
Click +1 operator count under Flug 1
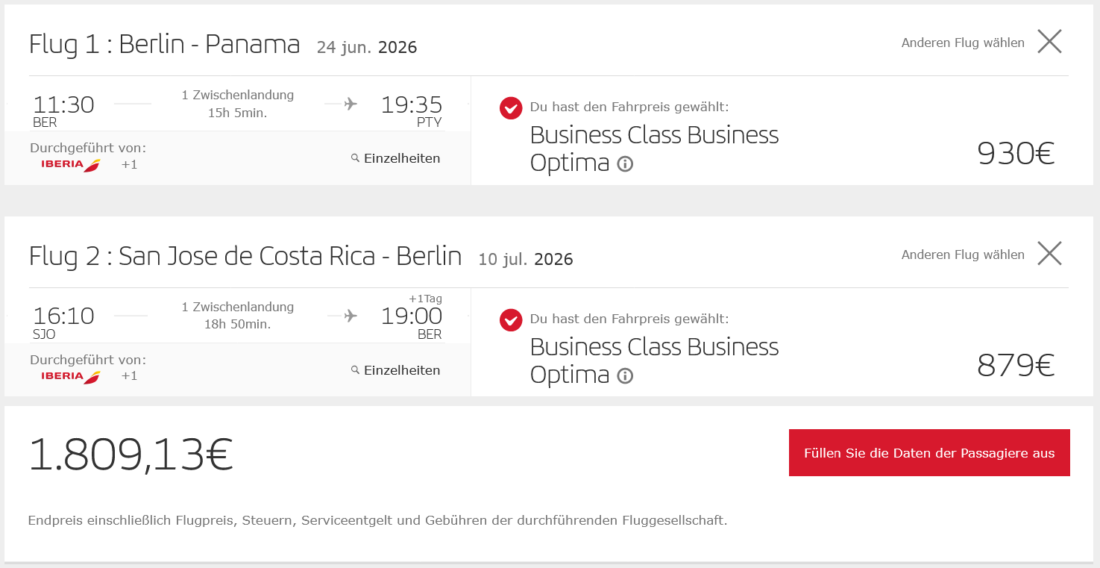129,164
